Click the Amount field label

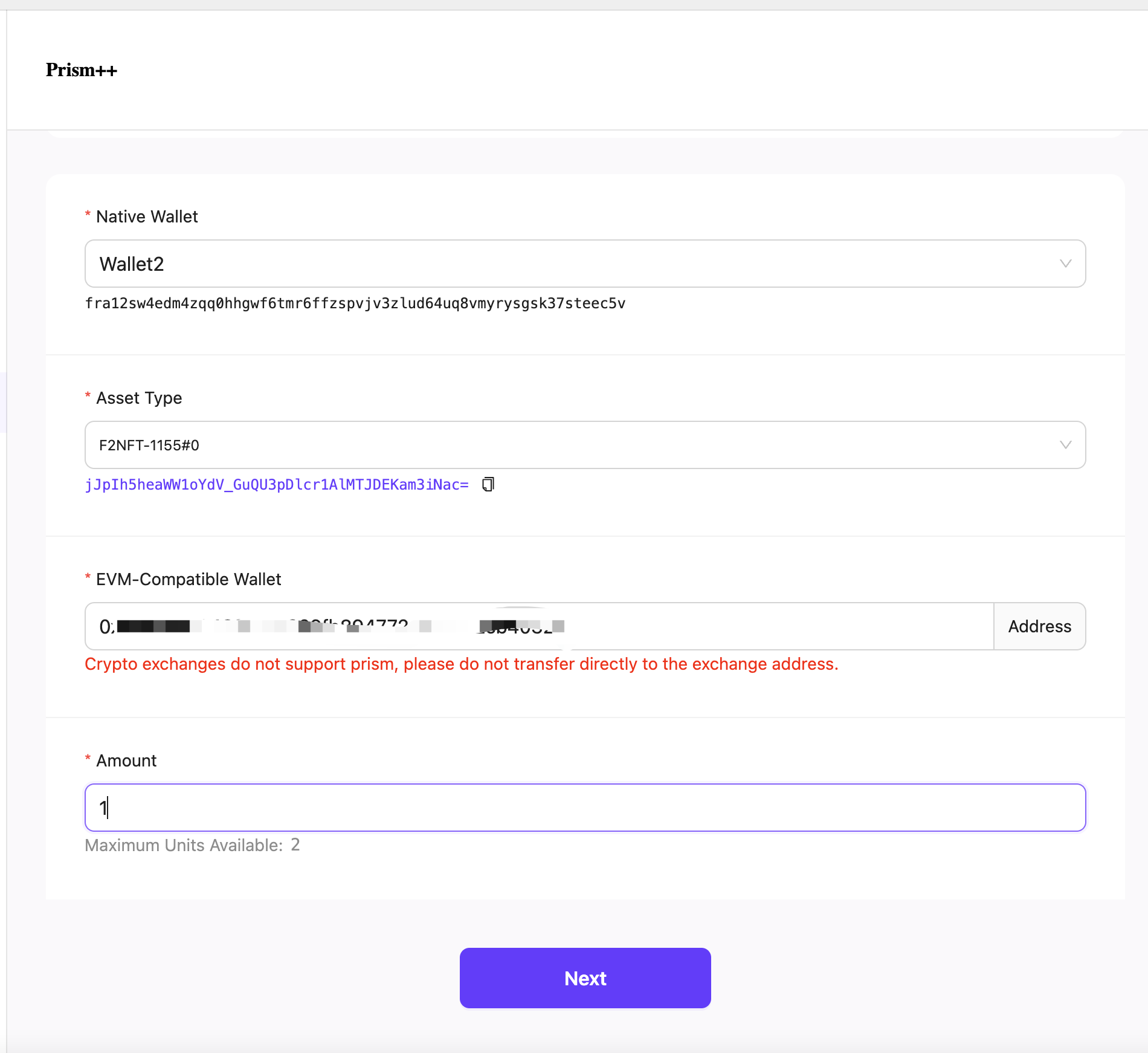click(126, 760)
